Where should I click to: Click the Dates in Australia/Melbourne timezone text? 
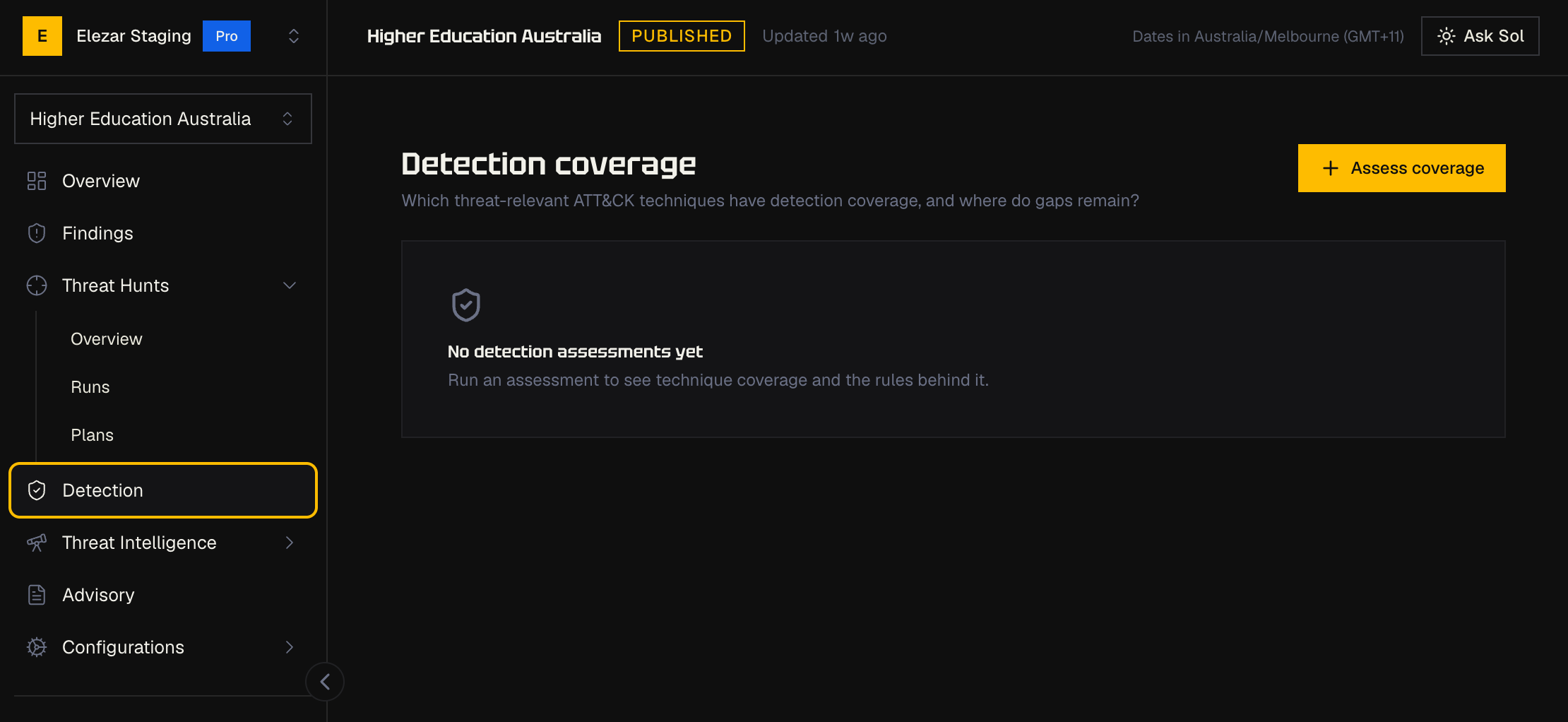coord(1269,36)
